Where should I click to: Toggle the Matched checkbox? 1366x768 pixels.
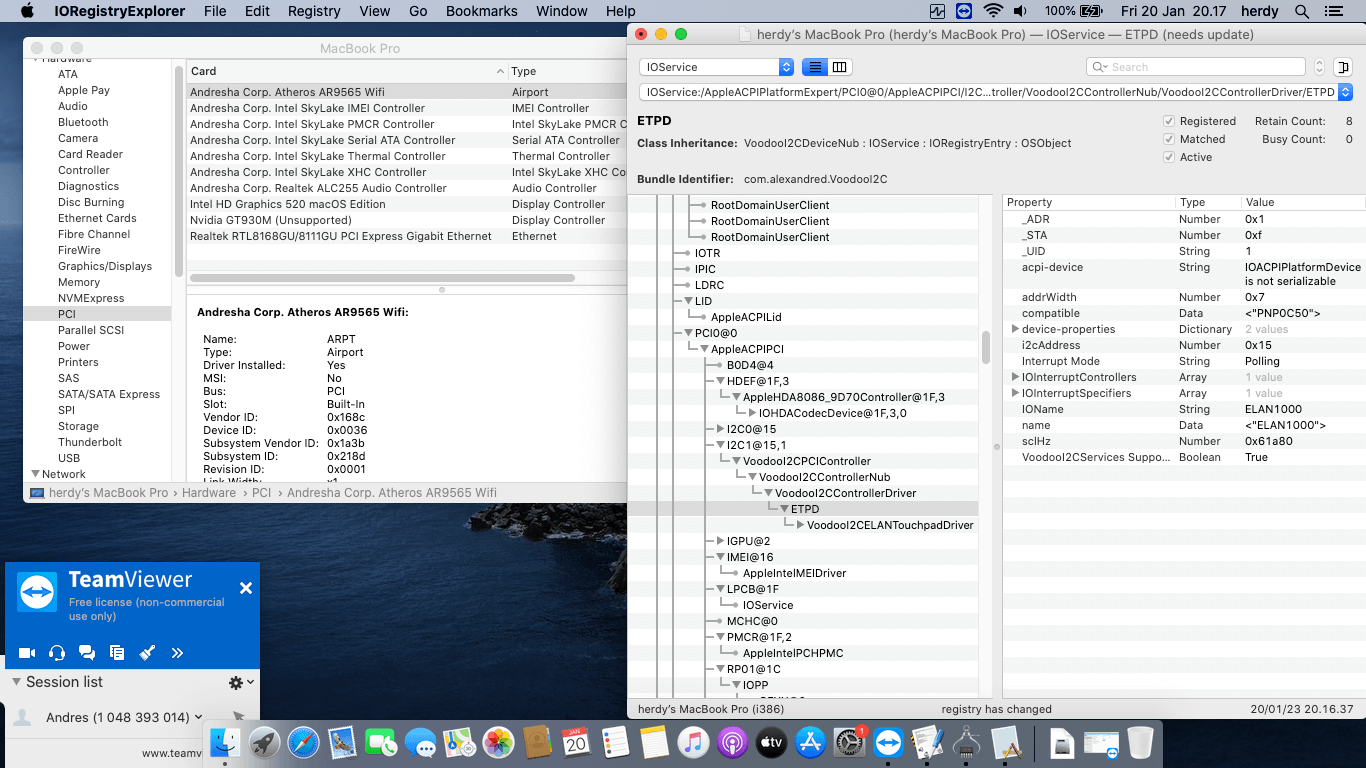1169,139
